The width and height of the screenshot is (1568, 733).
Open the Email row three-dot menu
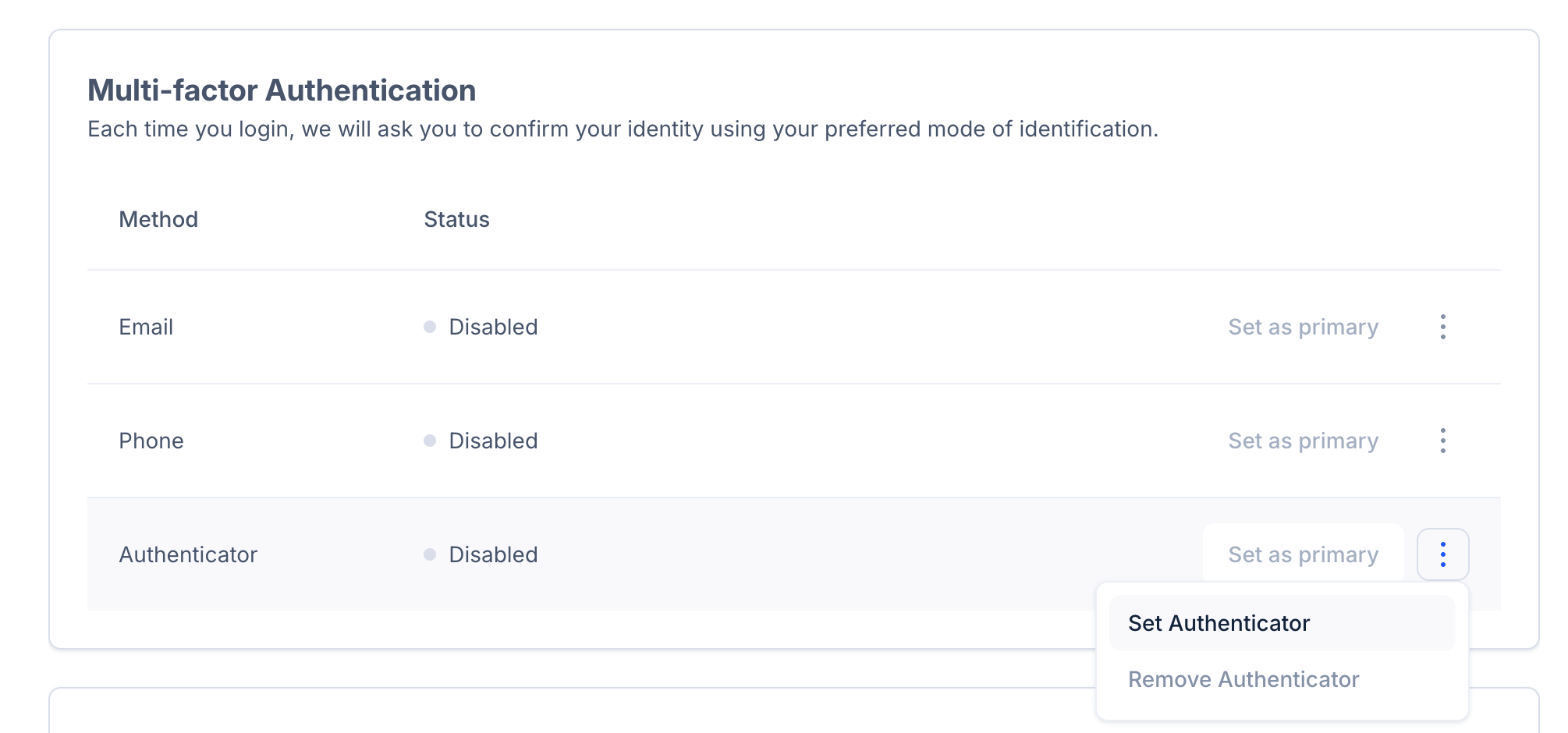tap(1442, 327)
